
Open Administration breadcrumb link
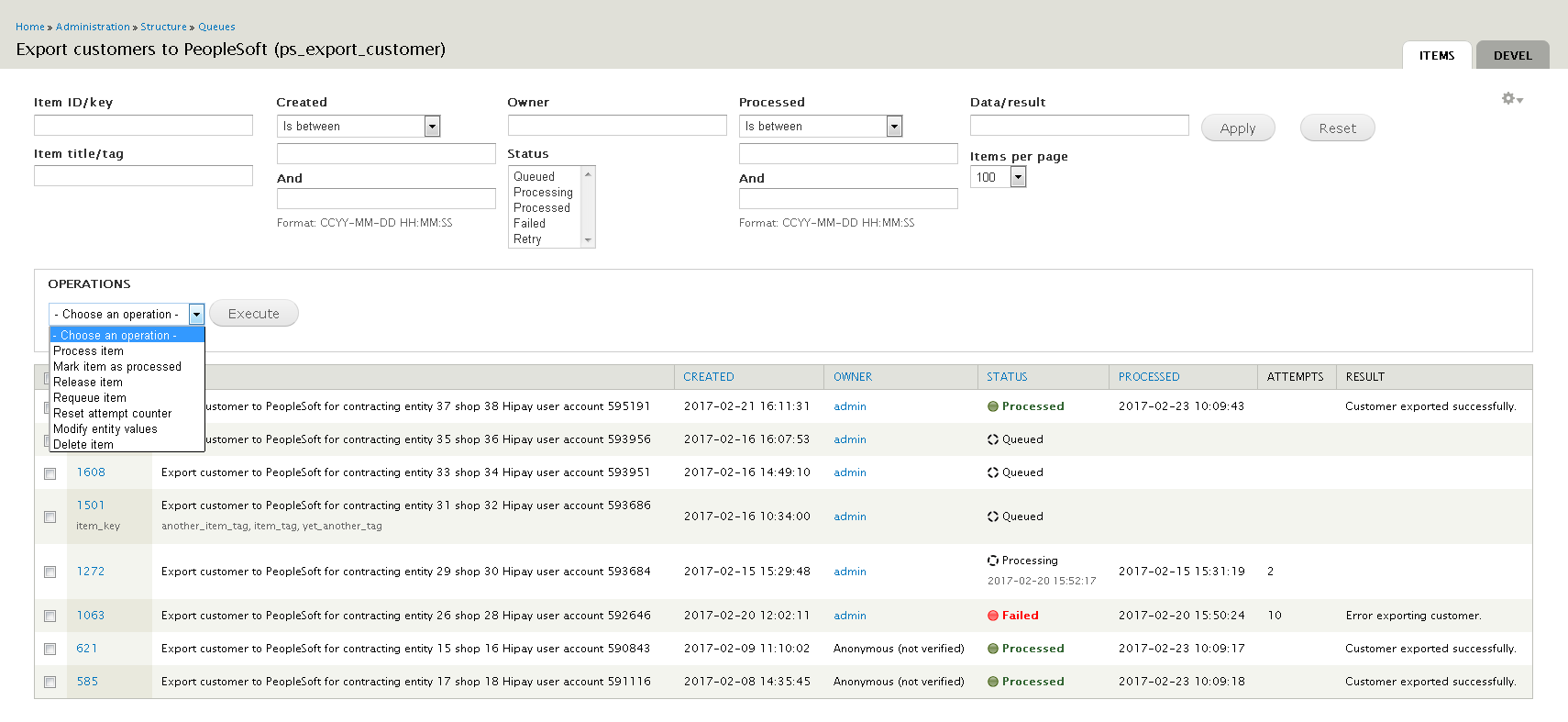click(x=93, y=27)
